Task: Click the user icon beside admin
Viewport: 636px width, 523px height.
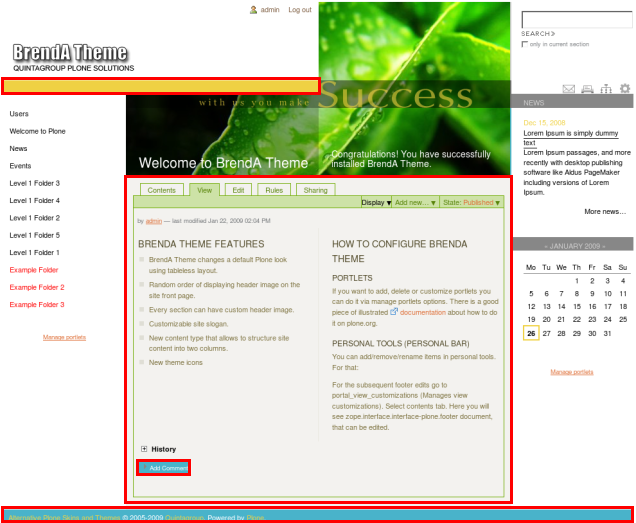Action: click(x=254, y=10)
